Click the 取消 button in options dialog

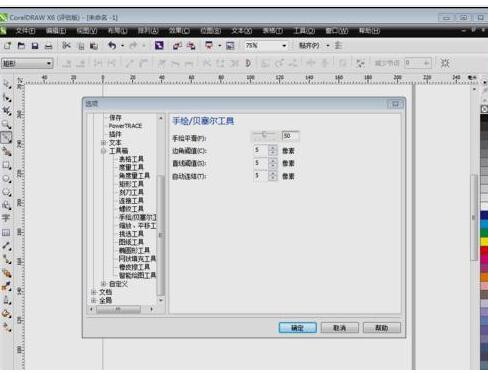coord(340,328)
